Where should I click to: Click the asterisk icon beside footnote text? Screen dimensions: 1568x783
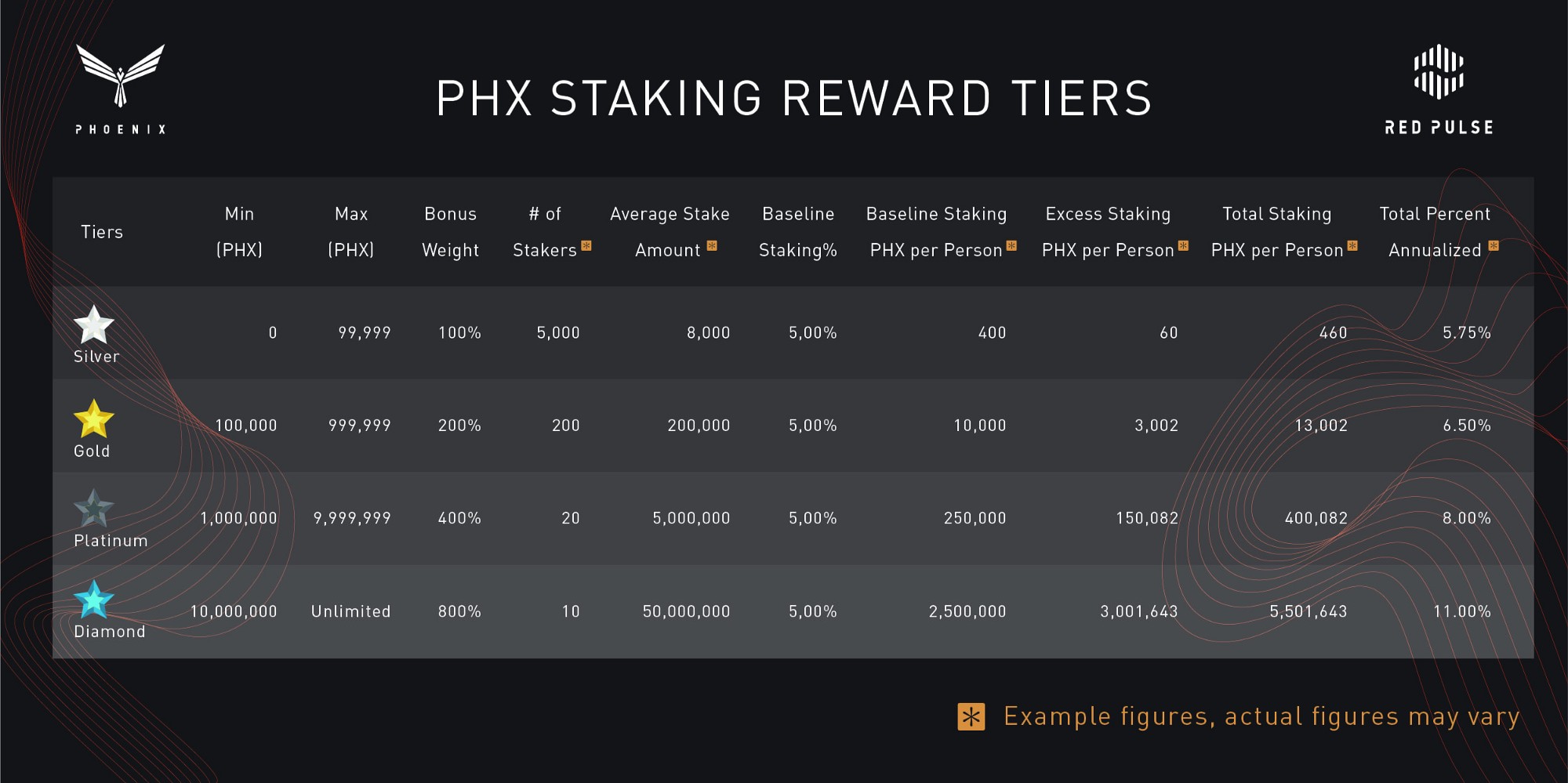pos(971,716)
